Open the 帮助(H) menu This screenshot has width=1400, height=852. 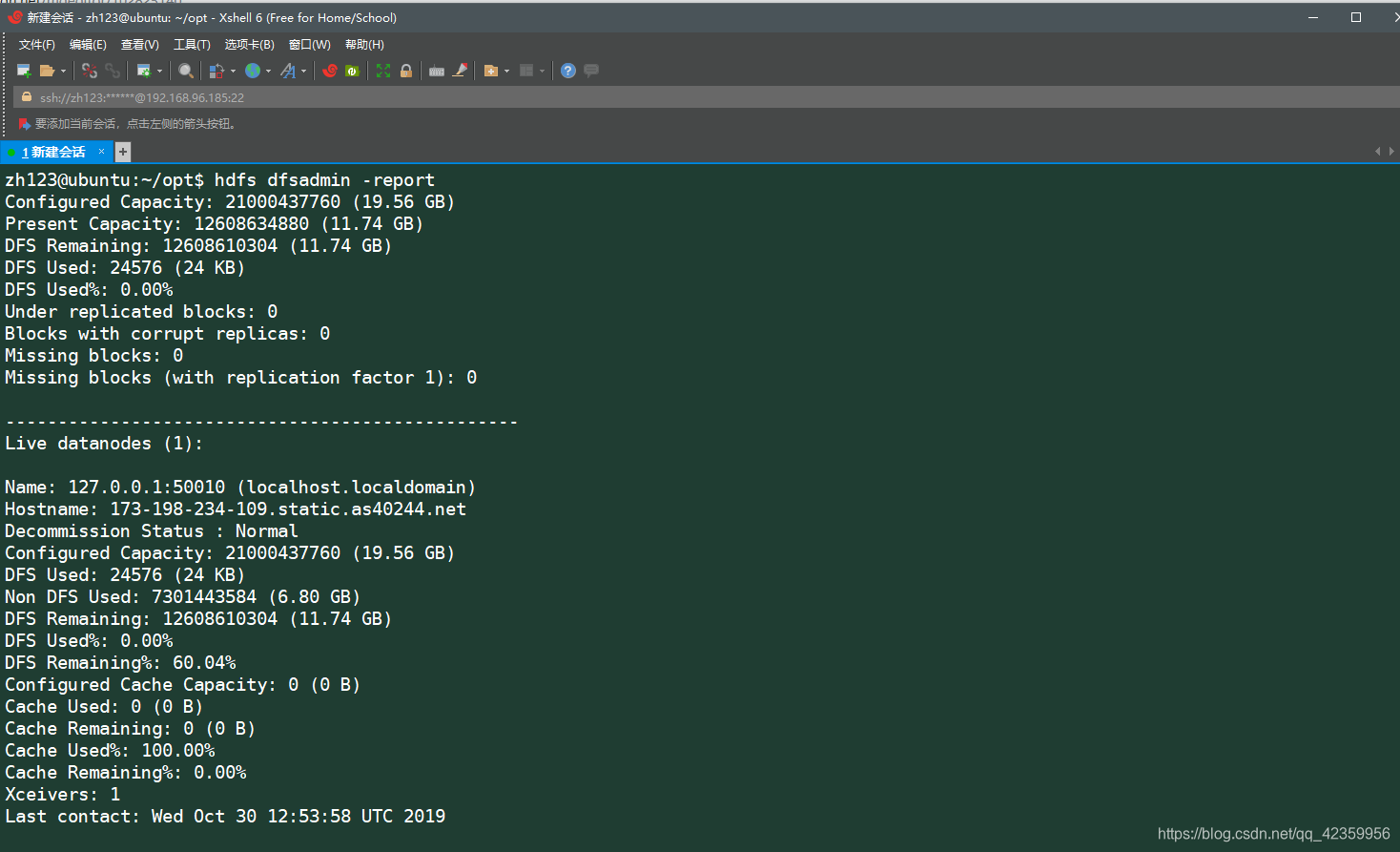click(364, 45)
